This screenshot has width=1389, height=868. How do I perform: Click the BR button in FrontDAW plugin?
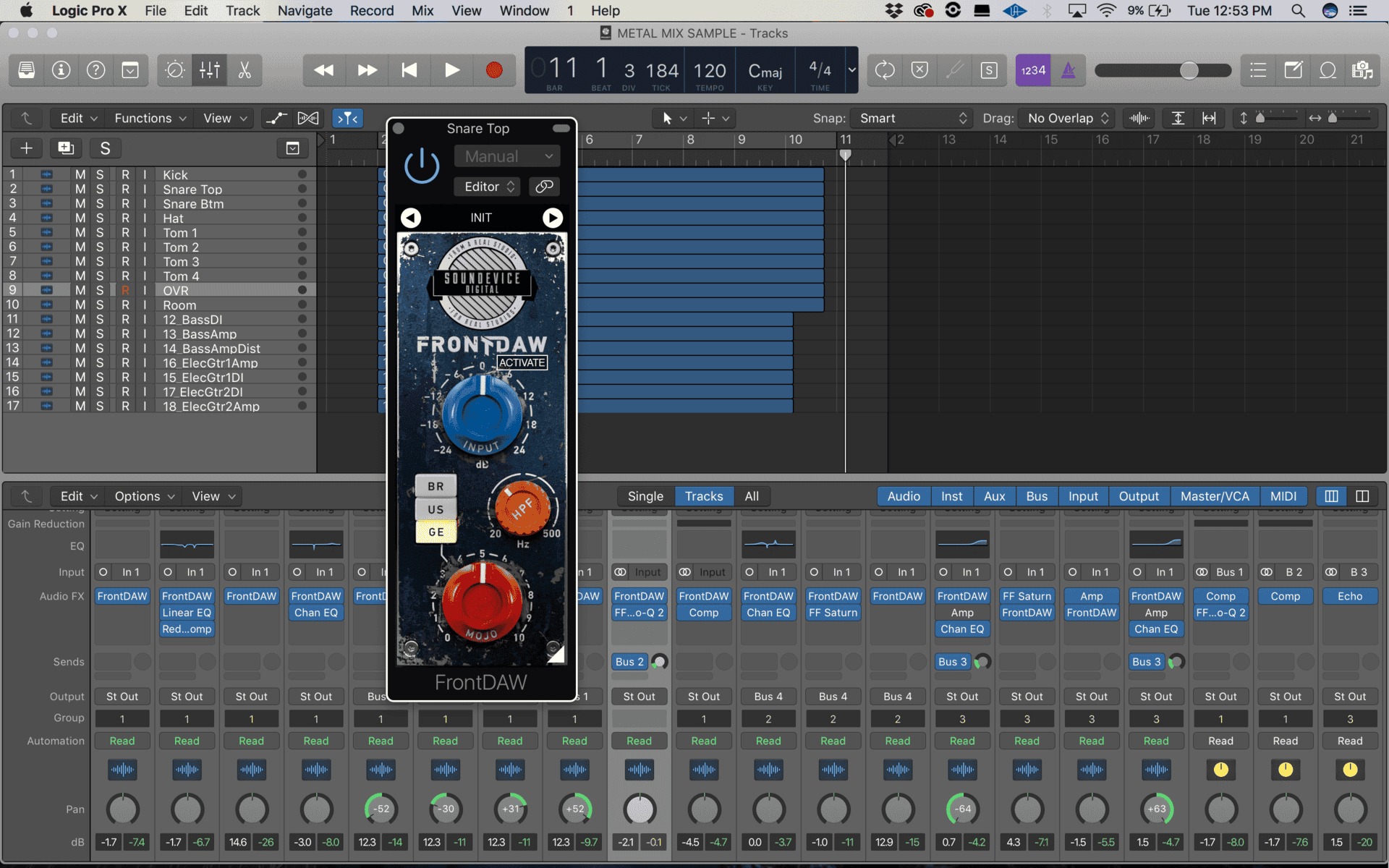pyautogui.click(x=434, y=488)
